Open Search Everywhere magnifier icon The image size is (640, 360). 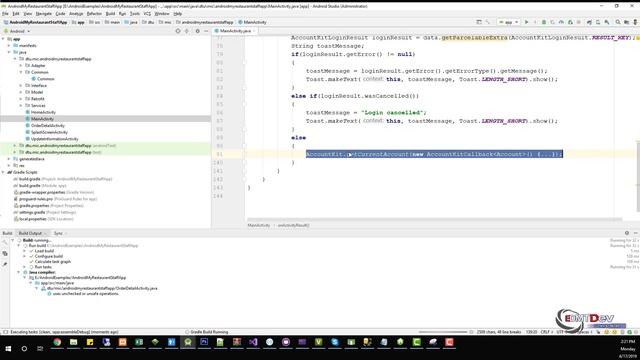coord(618,22)
